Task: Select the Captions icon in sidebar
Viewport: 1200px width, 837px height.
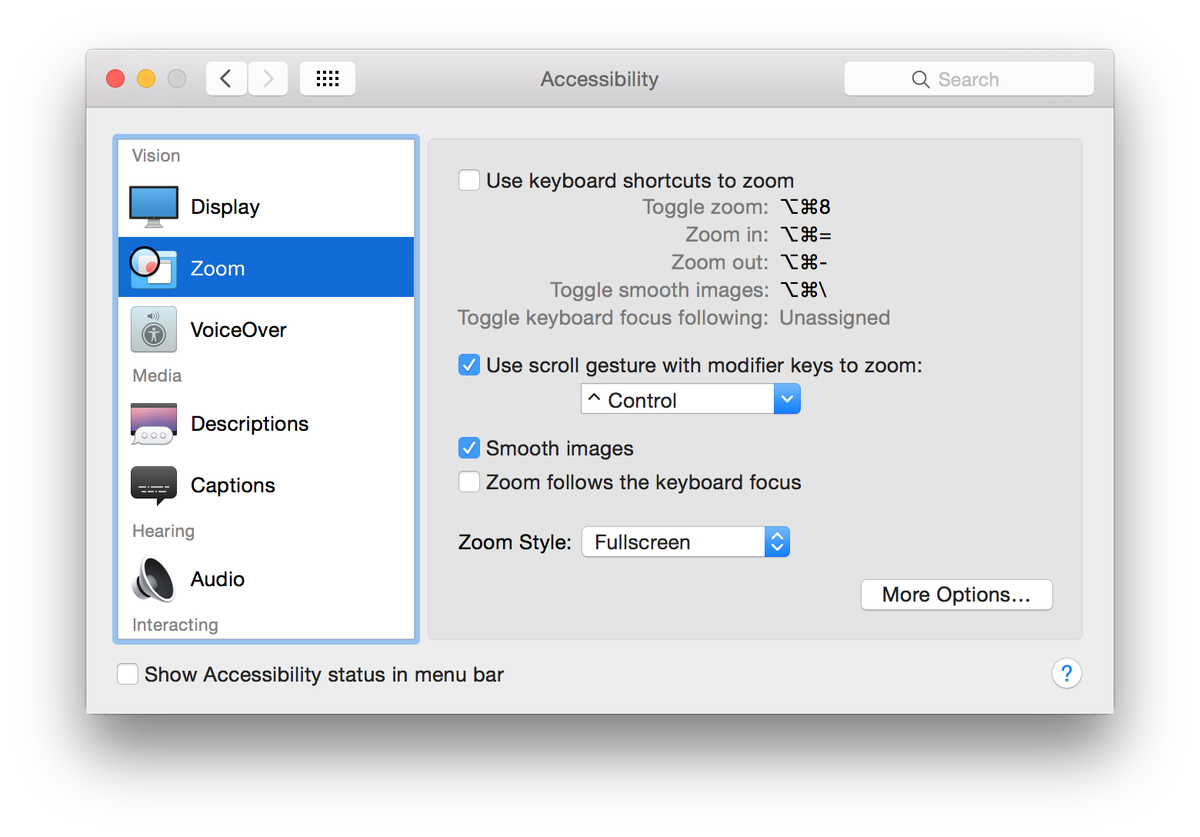Action: (154, 485)
